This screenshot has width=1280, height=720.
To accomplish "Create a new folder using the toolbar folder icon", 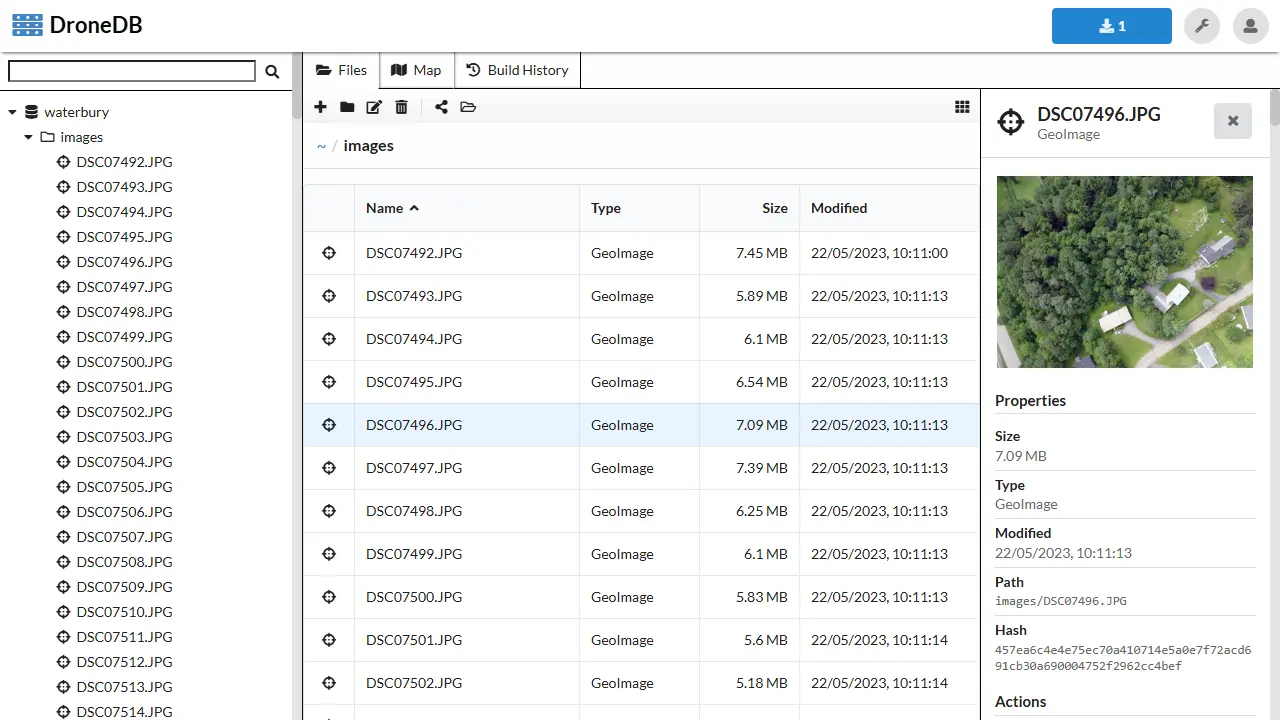I will [x=347, y=107].
